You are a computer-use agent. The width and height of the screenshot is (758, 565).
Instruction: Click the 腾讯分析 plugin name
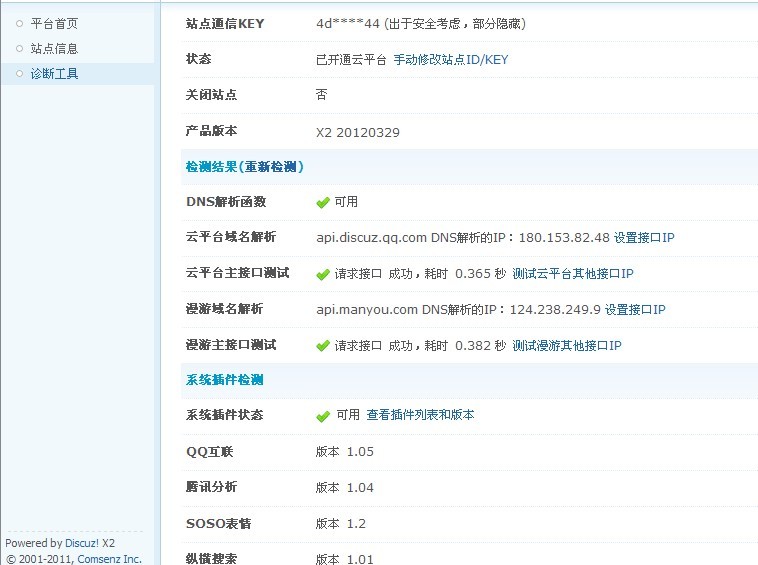tap(211, 487)
